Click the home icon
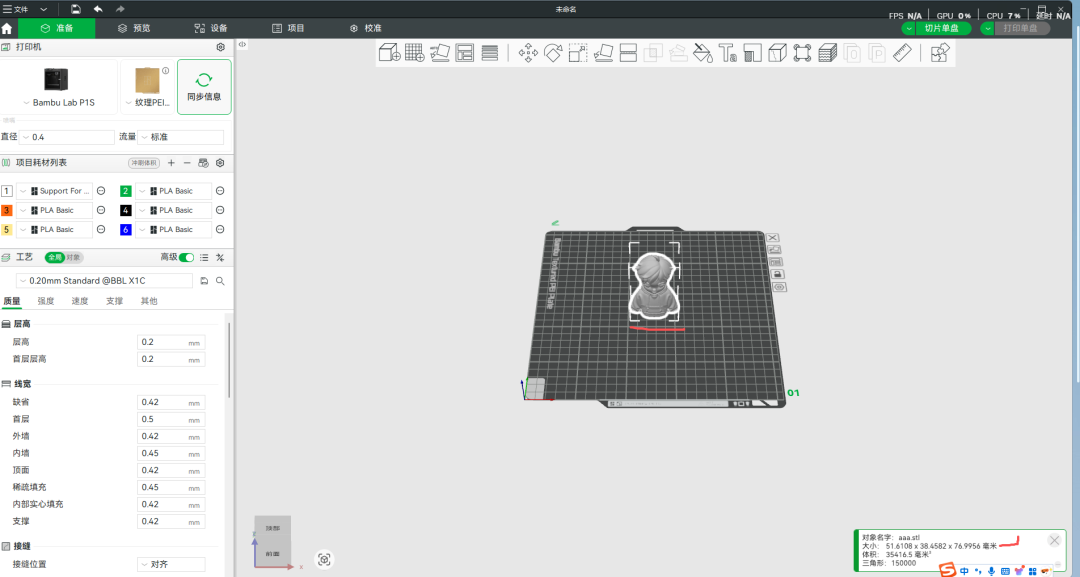1080x577 pixels. click(7, 28)
